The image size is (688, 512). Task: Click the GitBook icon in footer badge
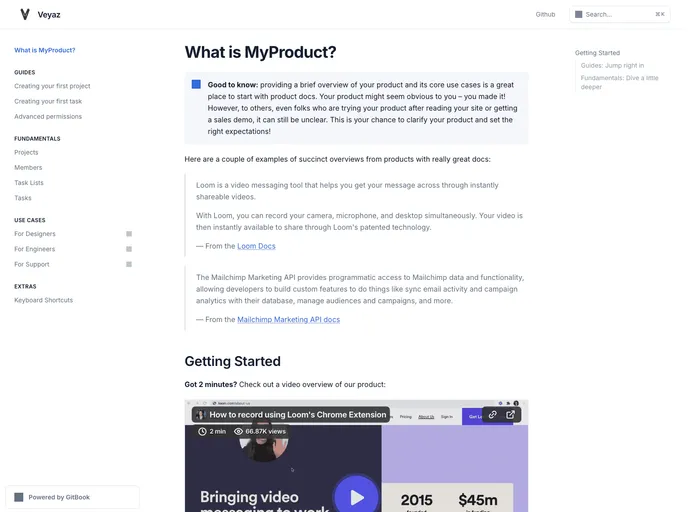pos(18,497)
